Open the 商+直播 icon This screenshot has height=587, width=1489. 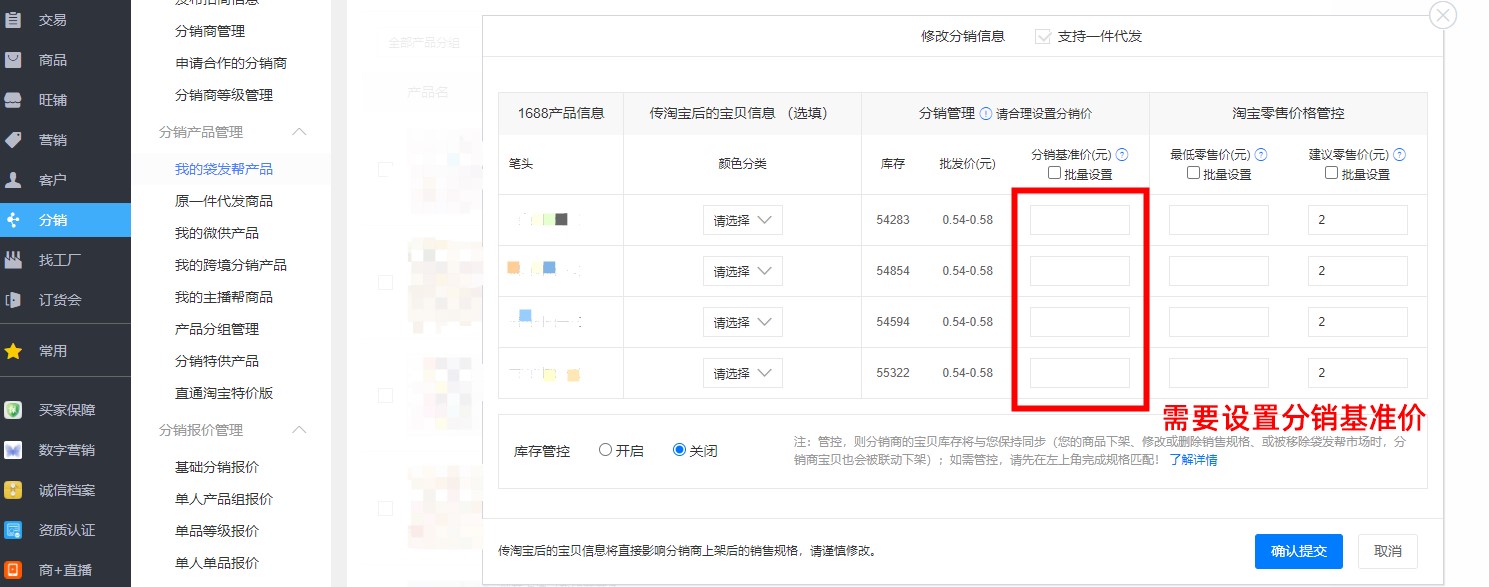pyautogui.click(x=13, y=570)
